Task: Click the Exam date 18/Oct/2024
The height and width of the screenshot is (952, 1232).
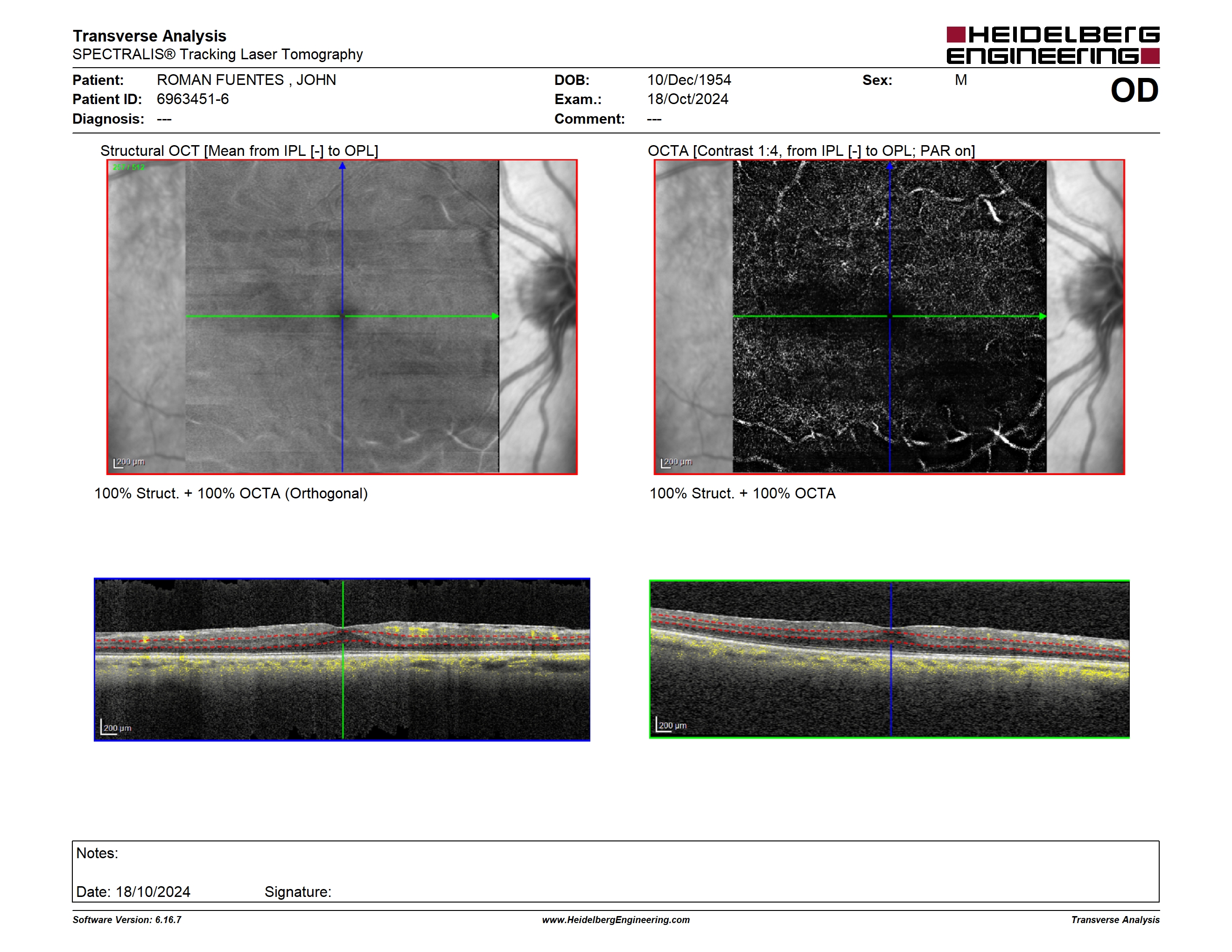Action: 688,99
